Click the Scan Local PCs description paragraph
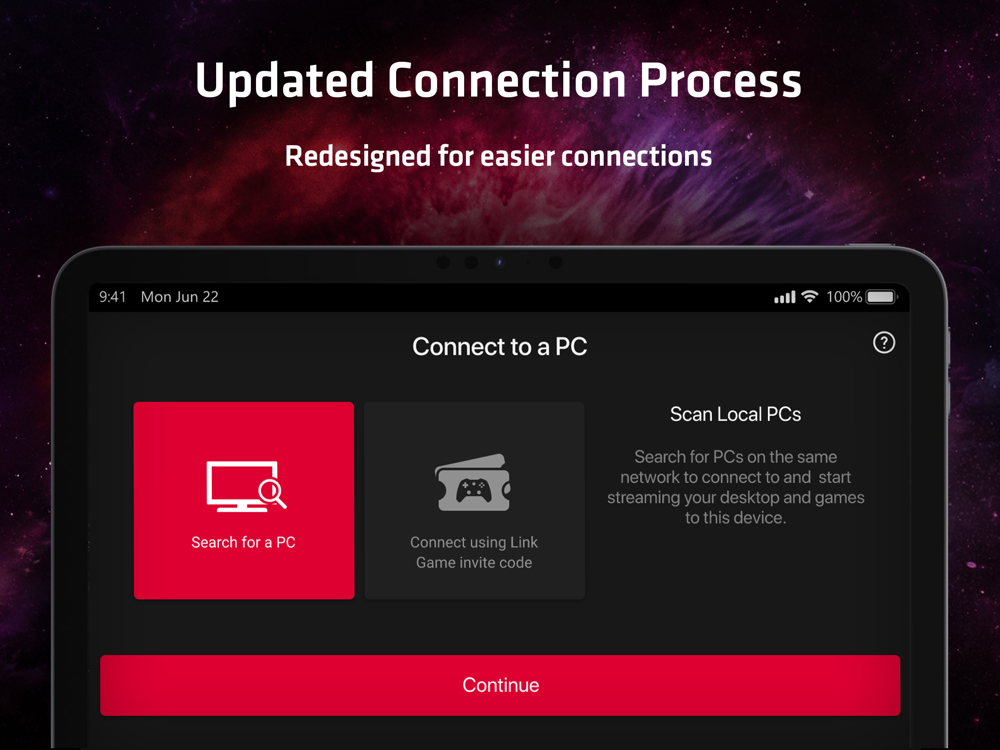 [735, 487]
